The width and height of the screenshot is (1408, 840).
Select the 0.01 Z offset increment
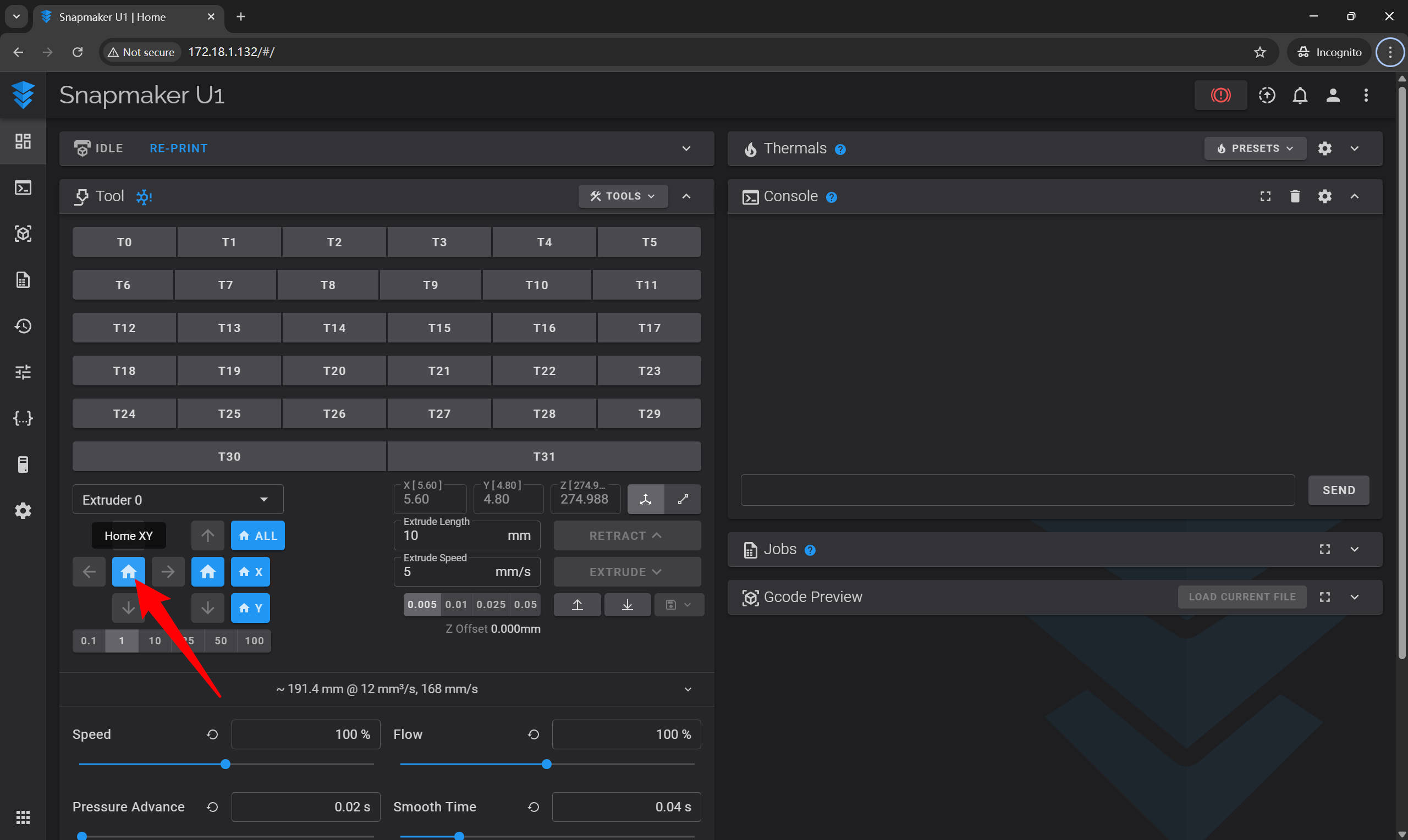457,605
